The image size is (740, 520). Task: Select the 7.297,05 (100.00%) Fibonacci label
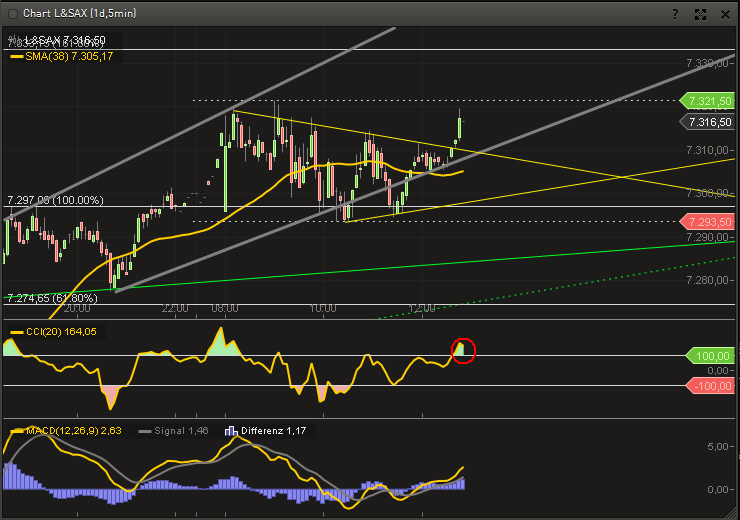(56, 200)
